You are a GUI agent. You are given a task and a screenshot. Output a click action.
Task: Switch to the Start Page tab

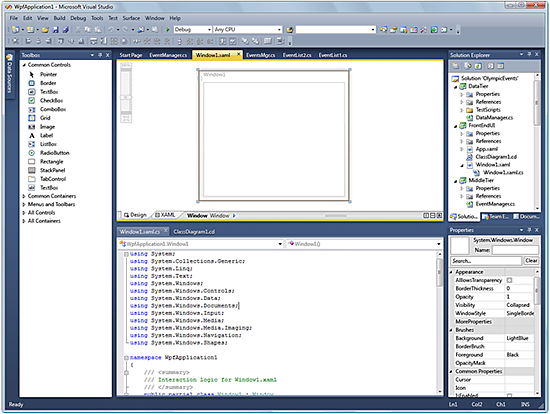coord(131,55)
